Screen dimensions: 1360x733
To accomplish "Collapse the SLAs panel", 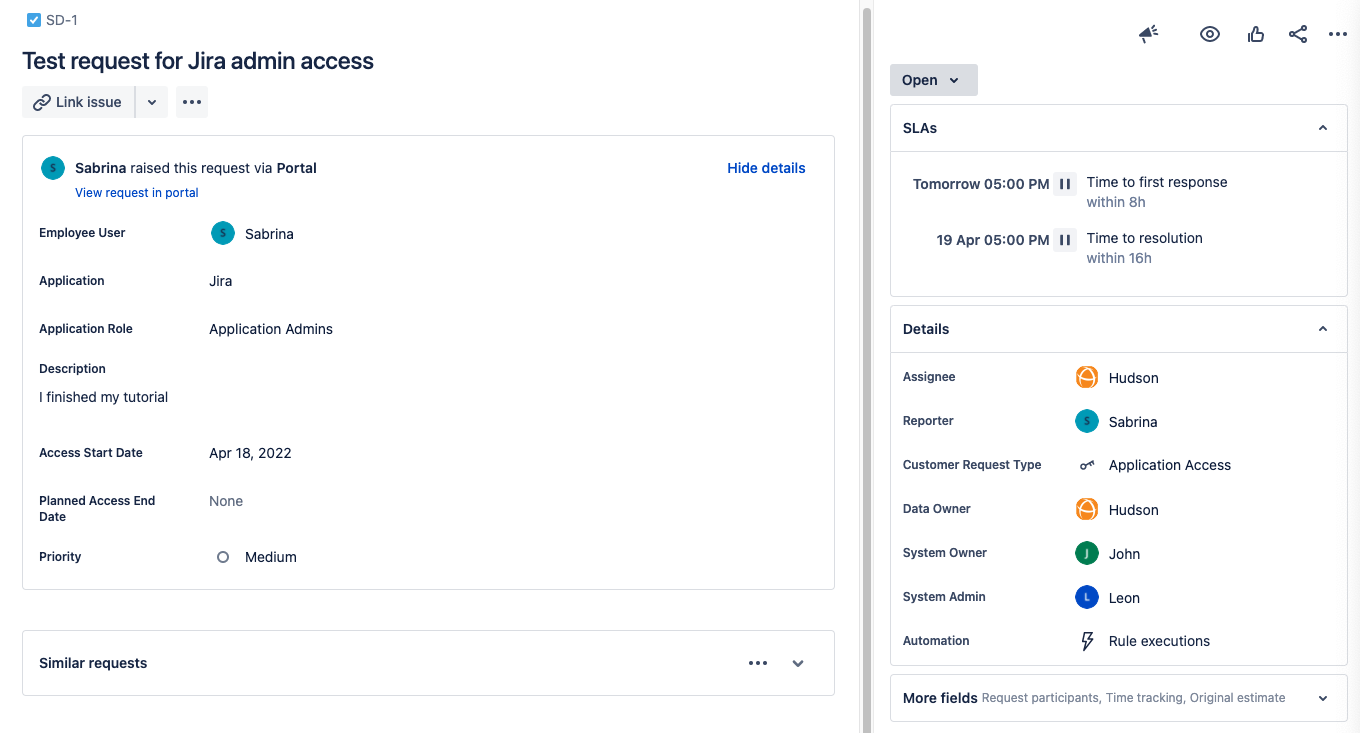I will 1323,128.
